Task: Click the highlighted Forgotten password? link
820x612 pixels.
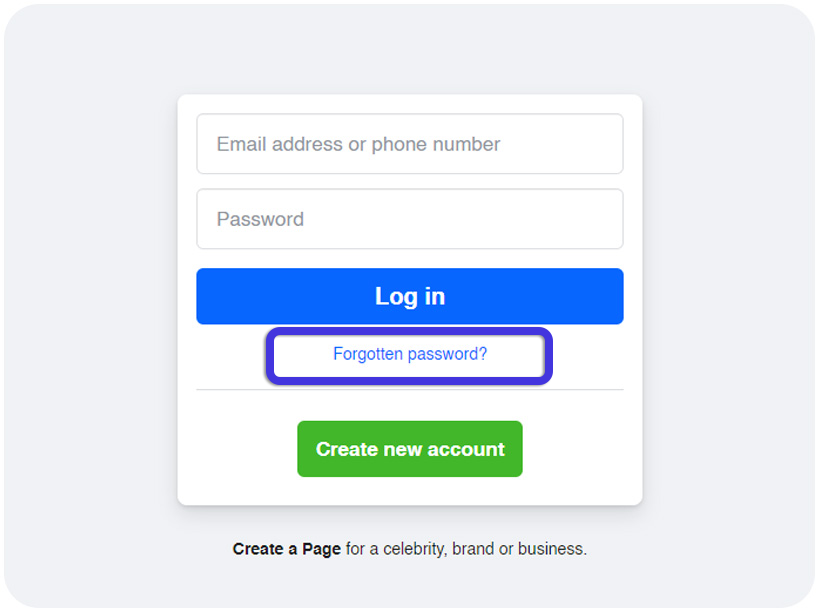Action: point(410,354)
